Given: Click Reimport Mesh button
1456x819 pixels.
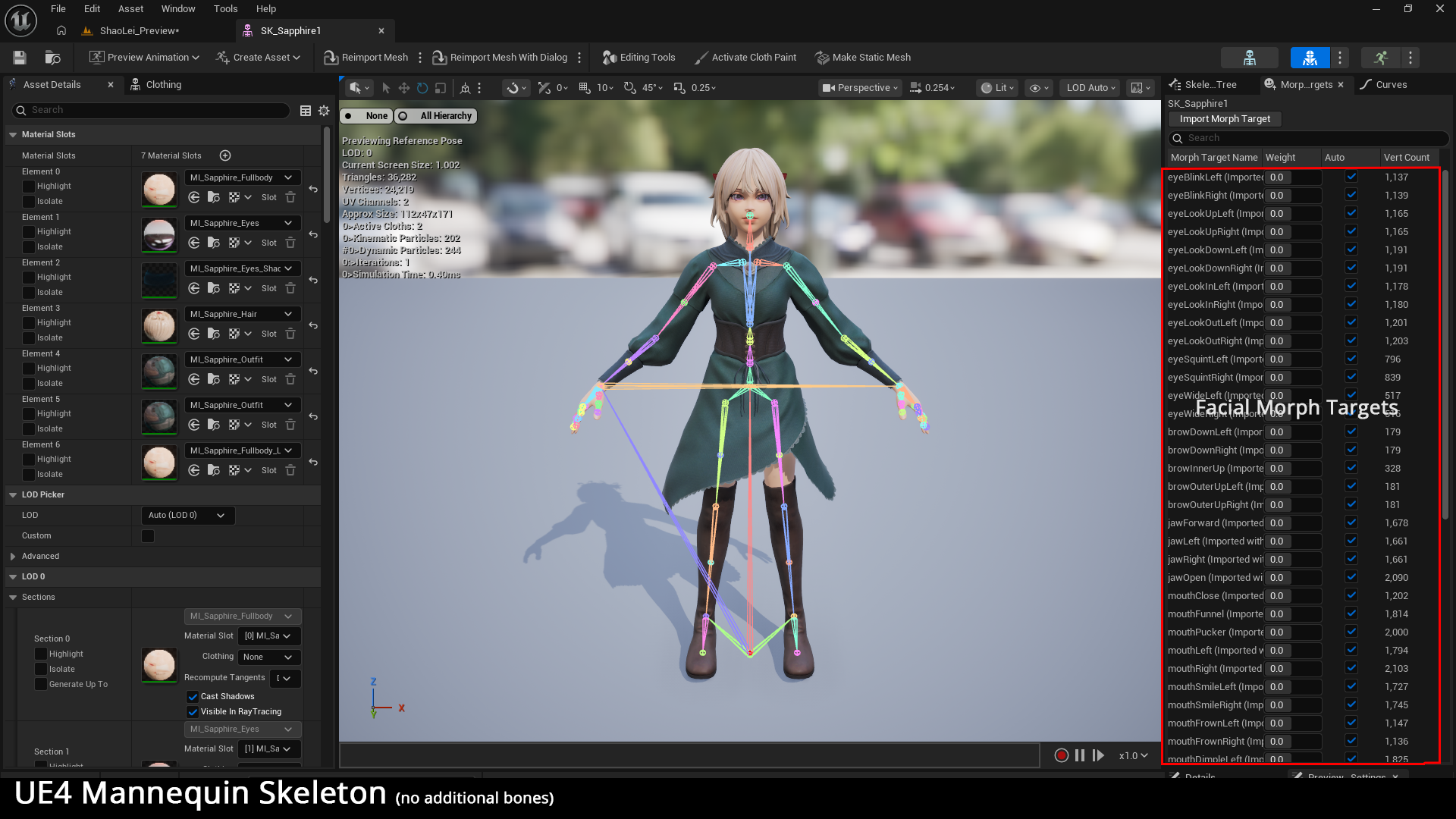Looking at the screenshot, I should click(366, 58).
